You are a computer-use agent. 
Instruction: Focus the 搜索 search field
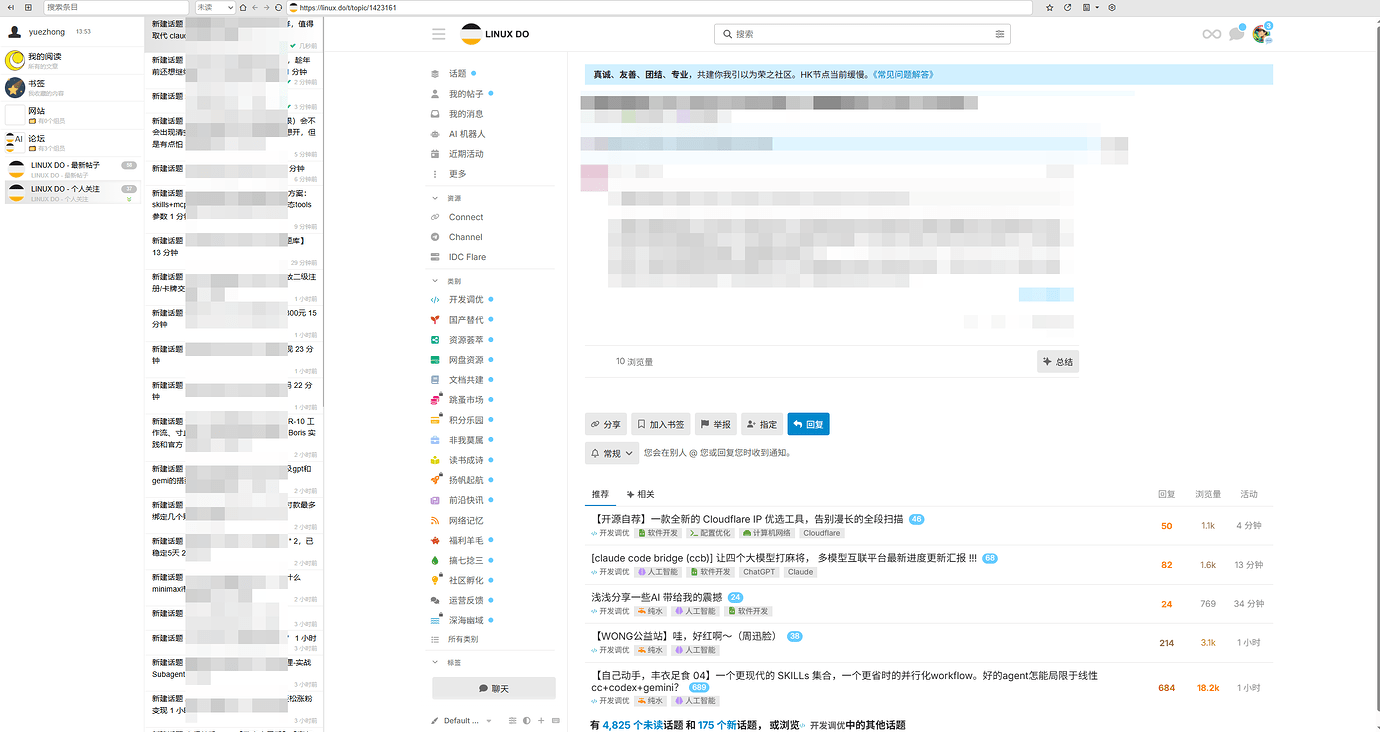(862, 34)
